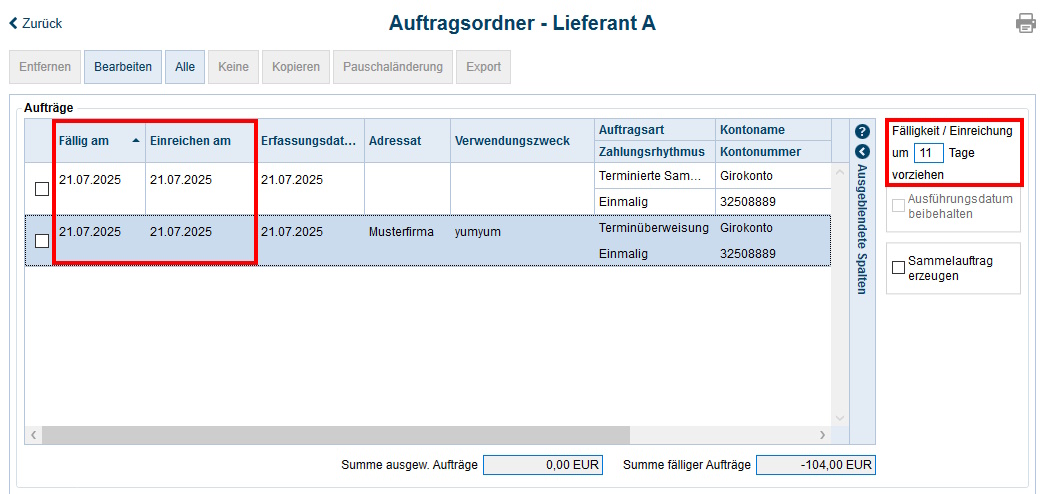Expand the Ausgeblendete Spalten side panel
The width and height of the screenshot is (1041, 494).
(x=862, y=230)
